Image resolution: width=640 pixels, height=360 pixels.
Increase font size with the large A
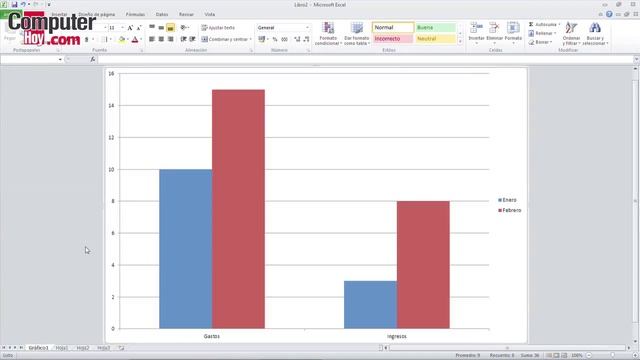point(130,28)
